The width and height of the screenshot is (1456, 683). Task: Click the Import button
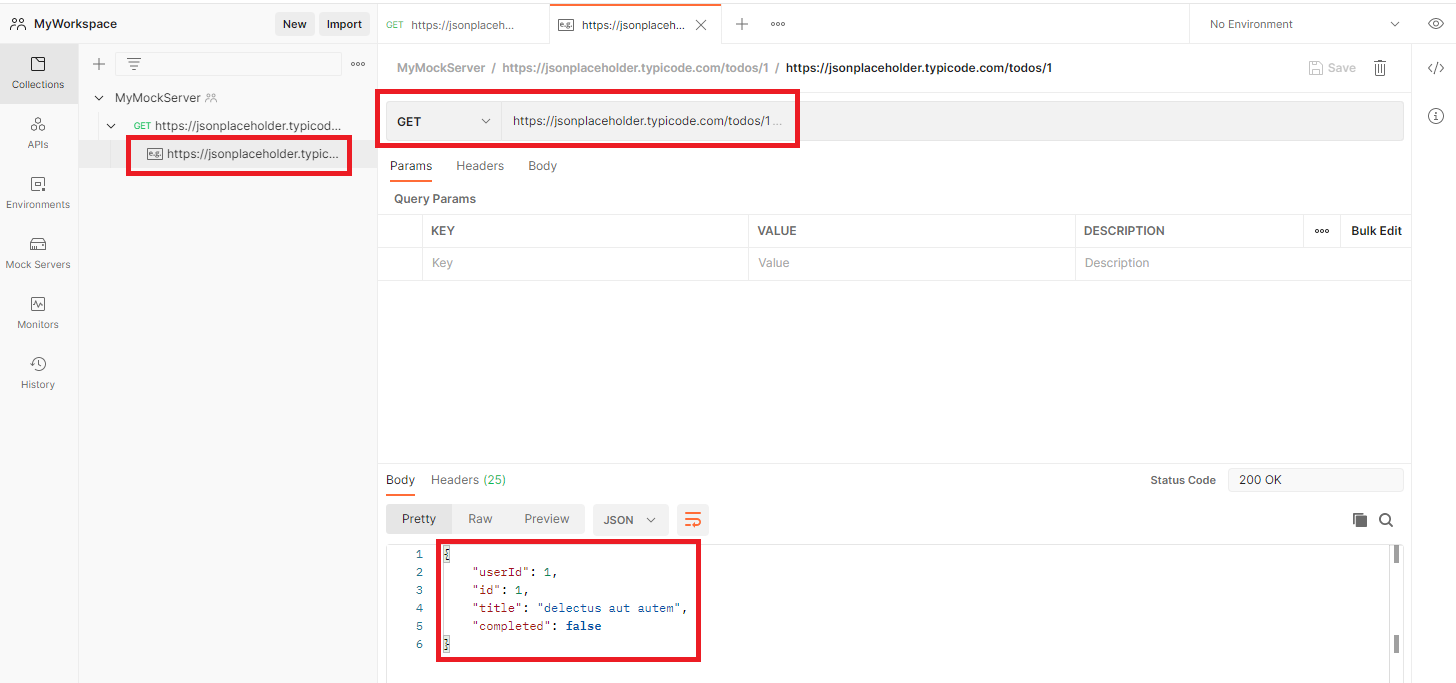click(x=345, y=24)
